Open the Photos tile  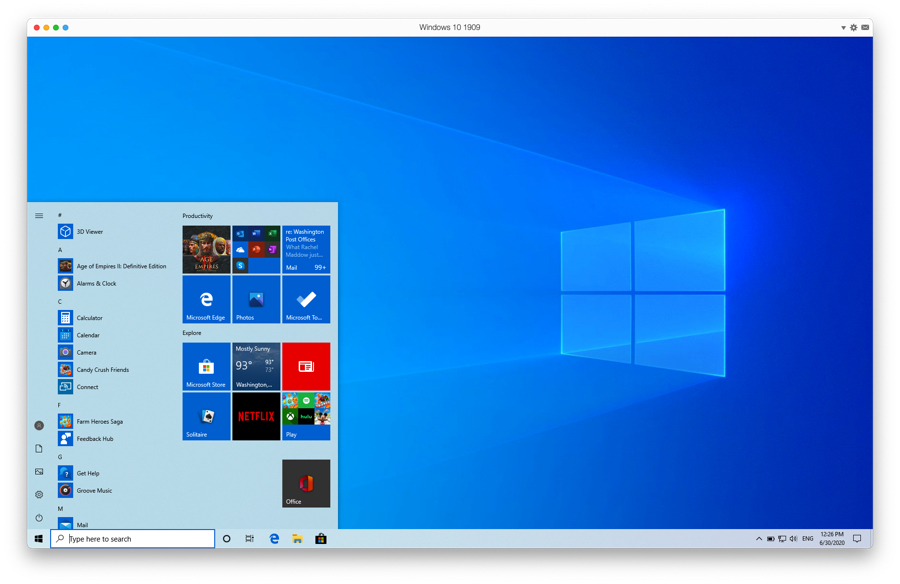click(256, 299)
